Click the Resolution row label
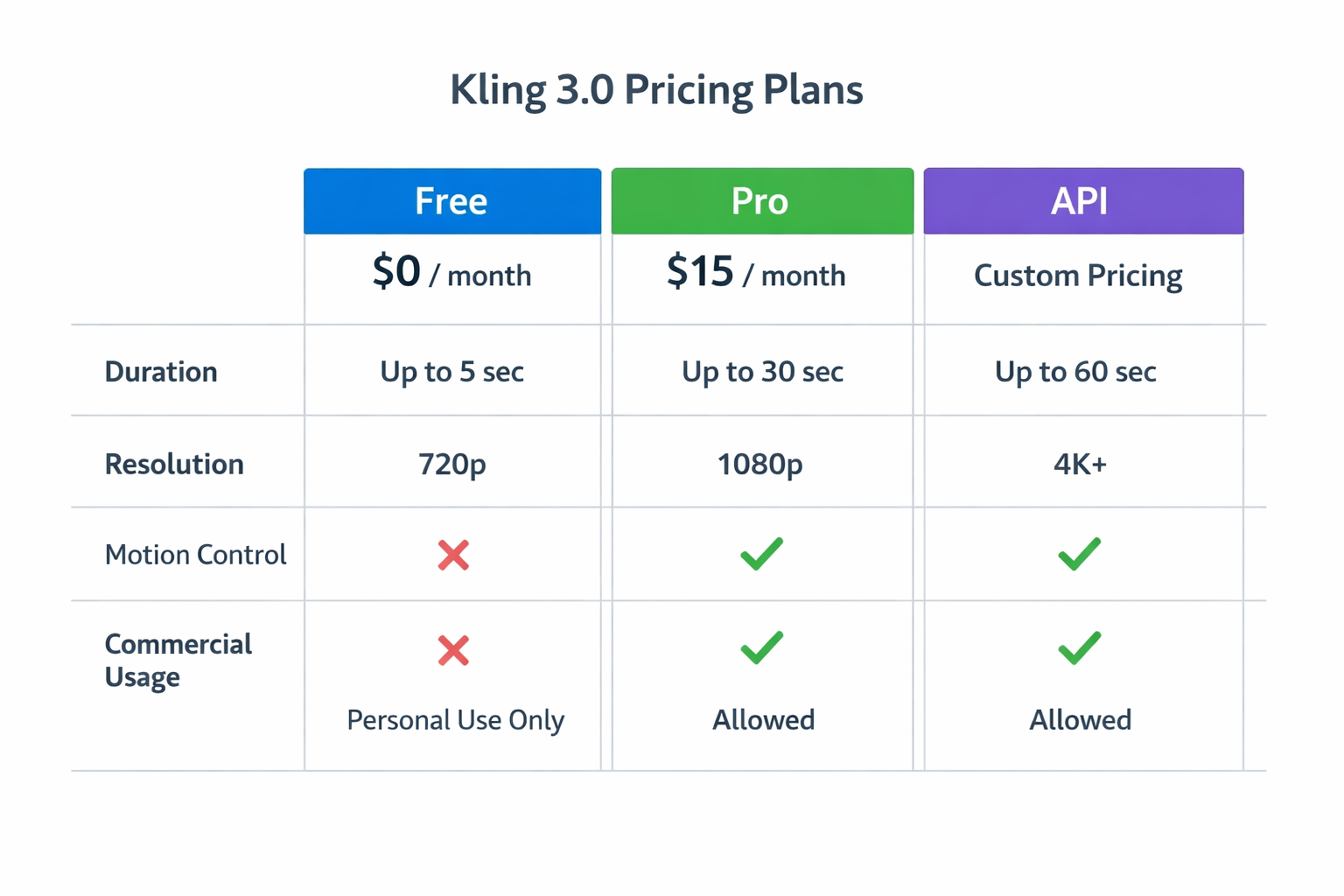Screen dimensions: 1344x896 pos(174,464)
